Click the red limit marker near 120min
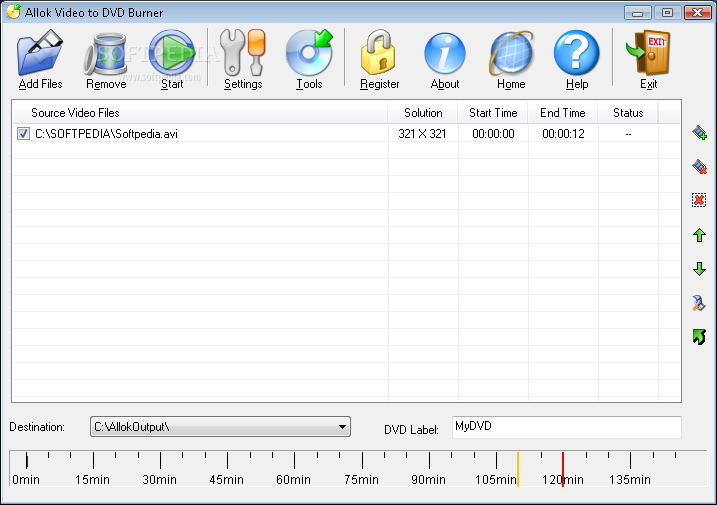Viewport: 717px width, 505px height. [562, 469]
